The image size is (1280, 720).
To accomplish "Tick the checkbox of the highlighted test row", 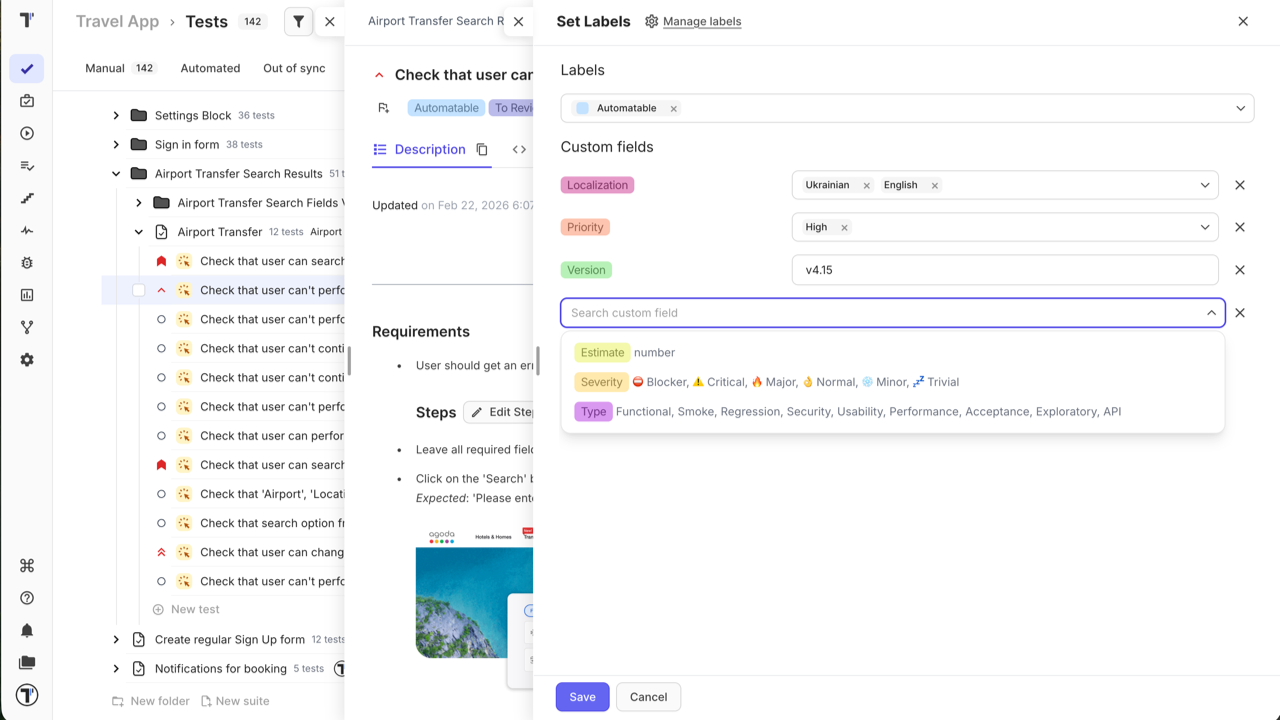I will [x=139, y=290].
